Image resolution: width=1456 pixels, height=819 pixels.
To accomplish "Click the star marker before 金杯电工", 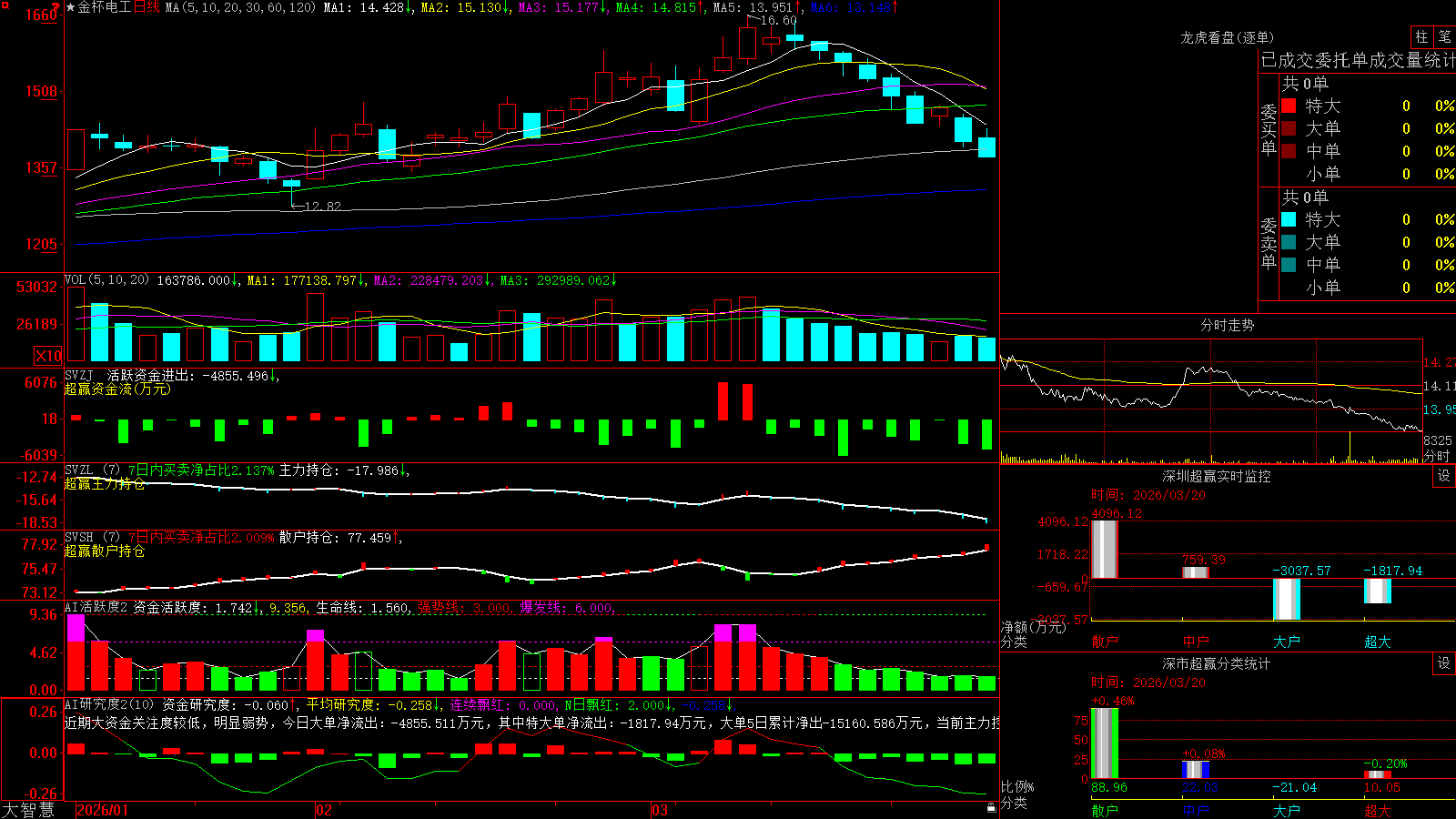I will pos(70,7).
